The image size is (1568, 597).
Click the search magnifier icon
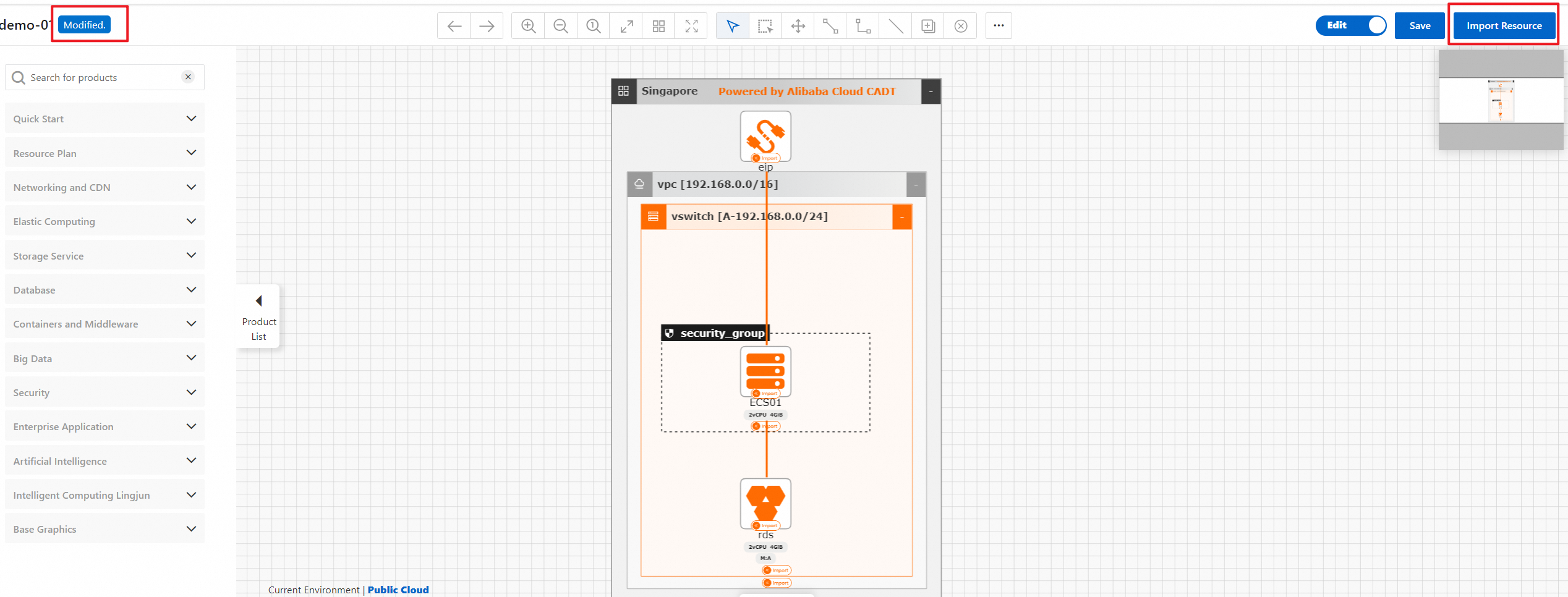click(x=19, y=78)
